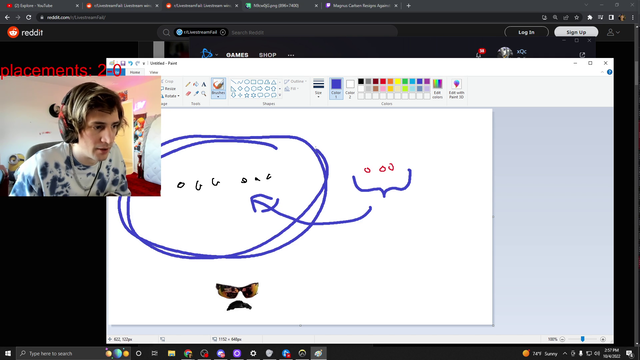This screenshot has height=360, width=640.
Task: Pick the red color swatch
Action: pyautogui.click(x=383, y=82)
